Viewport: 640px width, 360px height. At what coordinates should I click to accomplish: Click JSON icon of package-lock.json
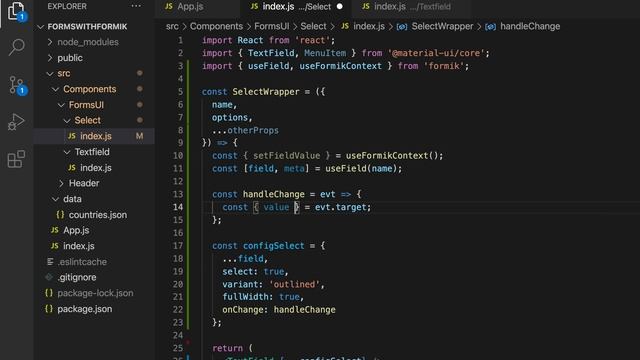pos(49,293)
